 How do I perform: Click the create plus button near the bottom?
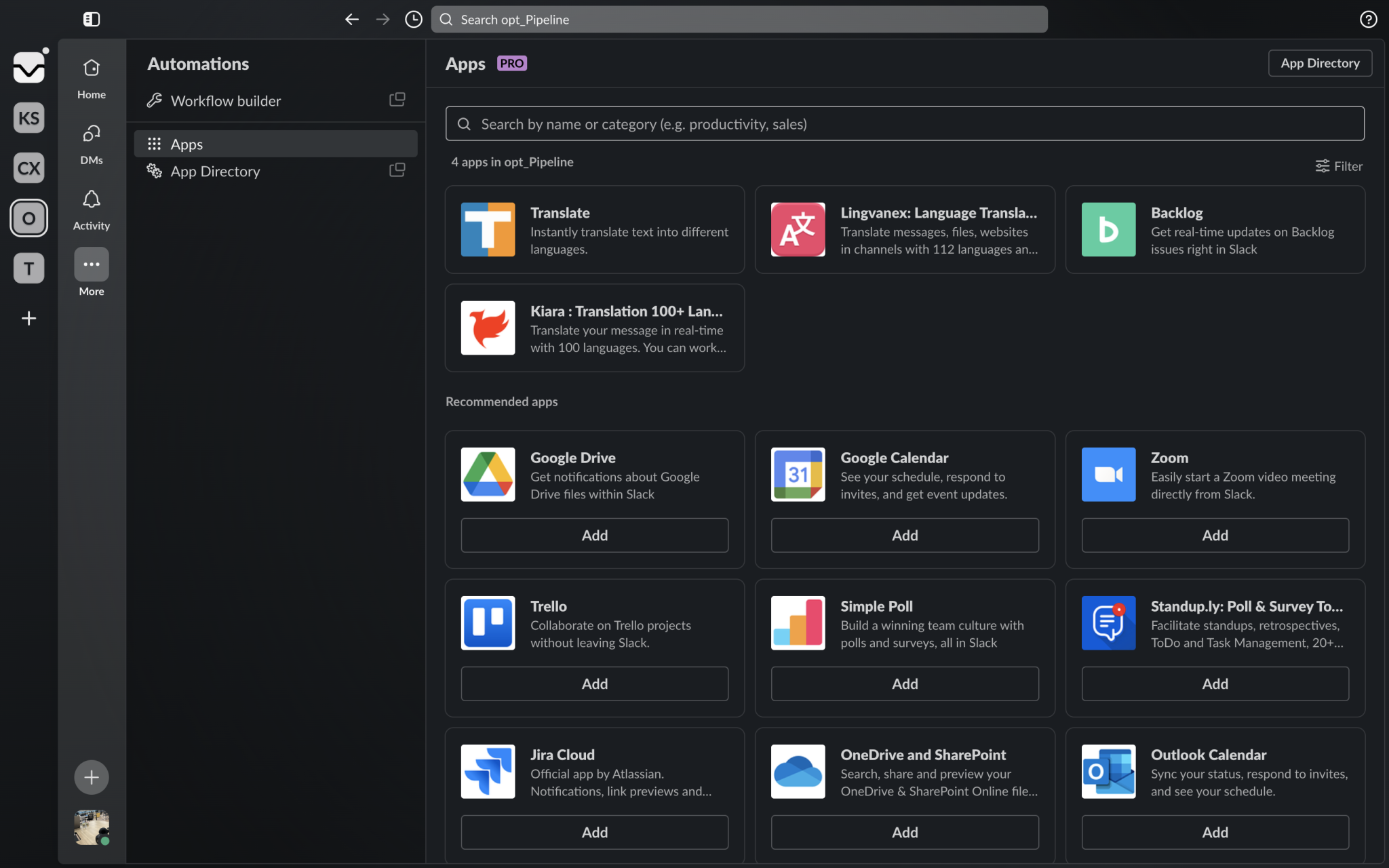pos(91,777)
